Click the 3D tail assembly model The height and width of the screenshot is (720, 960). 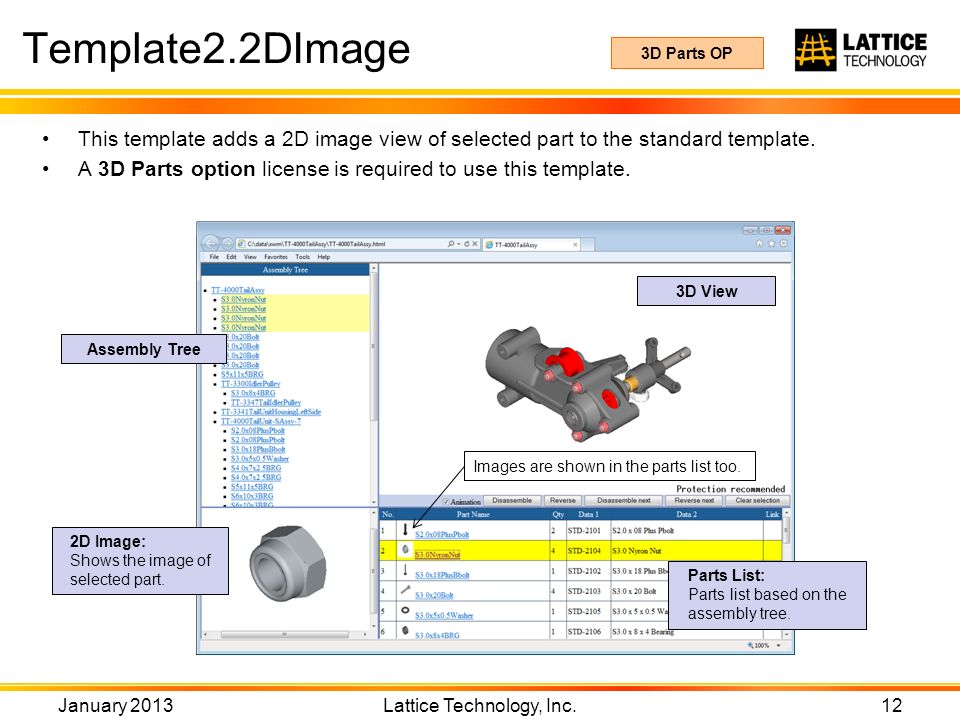[x=587, y=384]
